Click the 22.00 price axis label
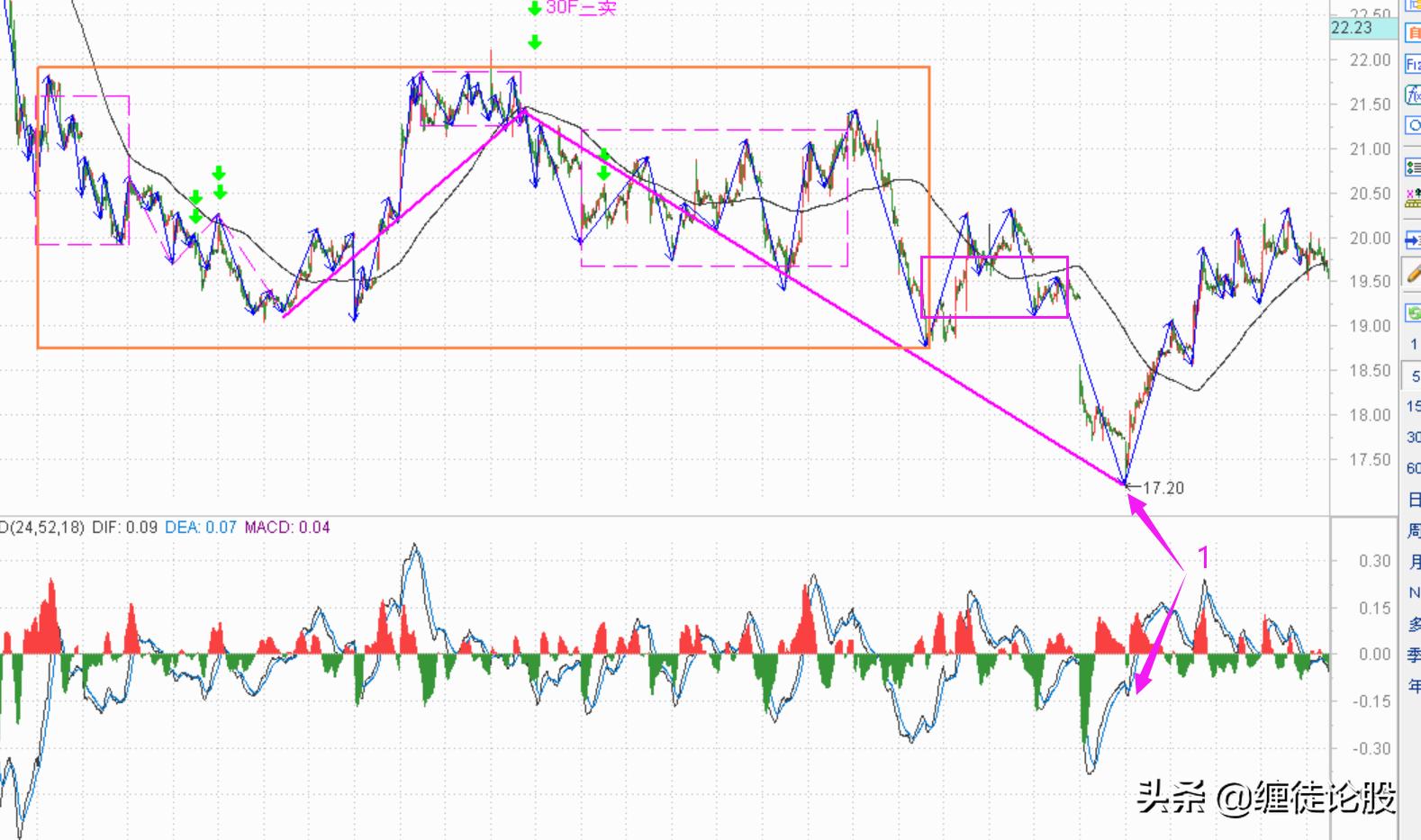The width and height of the screenshot is (1421, 840). pyautogui.click(x=1371, y=60)
